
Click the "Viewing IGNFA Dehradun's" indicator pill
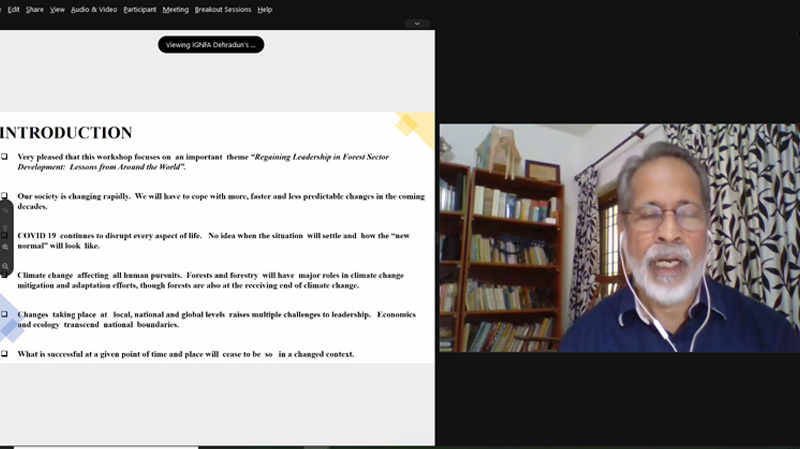(x=211, y=44)
